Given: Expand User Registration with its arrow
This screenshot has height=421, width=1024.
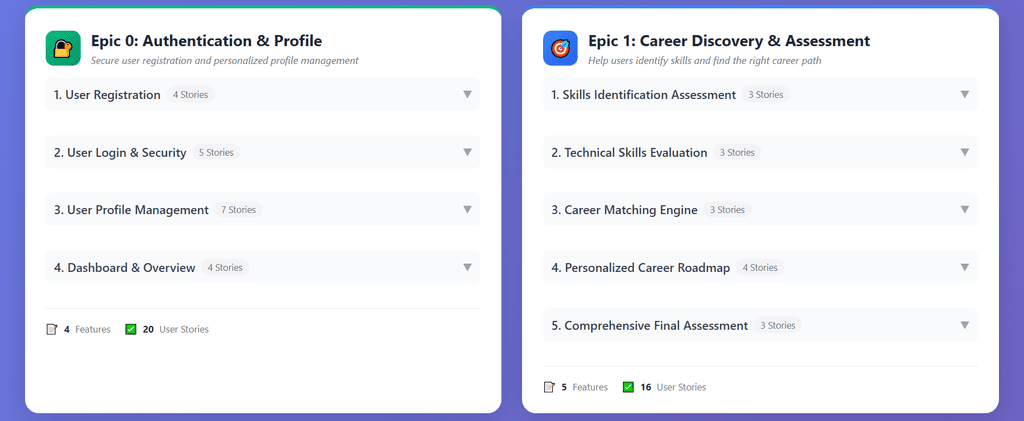Looking at the screenshot, I should tap(467, 95).
